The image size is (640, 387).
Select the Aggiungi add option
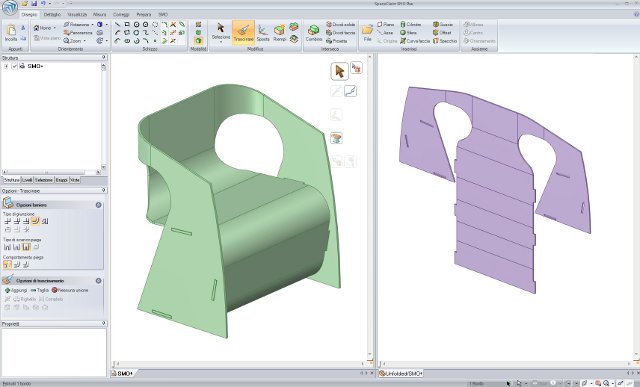16,290
